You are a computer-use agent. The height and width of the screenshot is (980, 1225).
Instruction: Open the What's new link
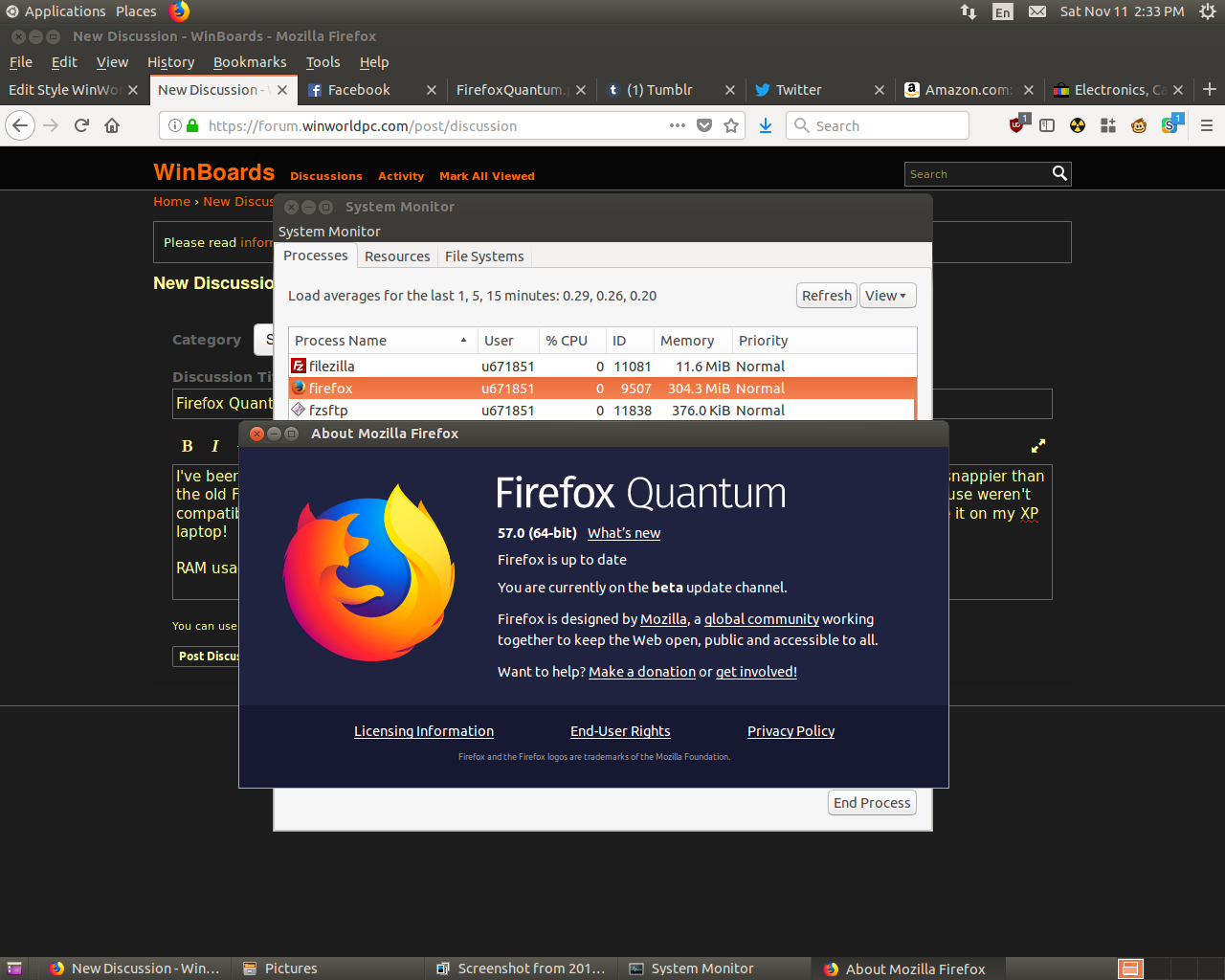coord(624,533)
